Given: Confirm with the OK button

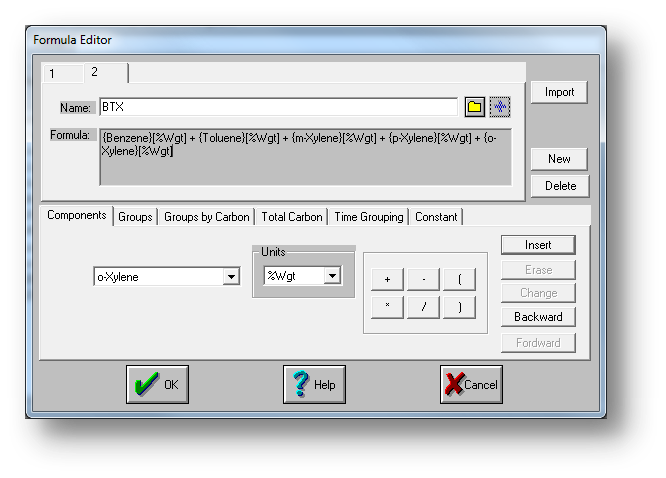Looking at the screenshot, I should (x=157, y=384).
